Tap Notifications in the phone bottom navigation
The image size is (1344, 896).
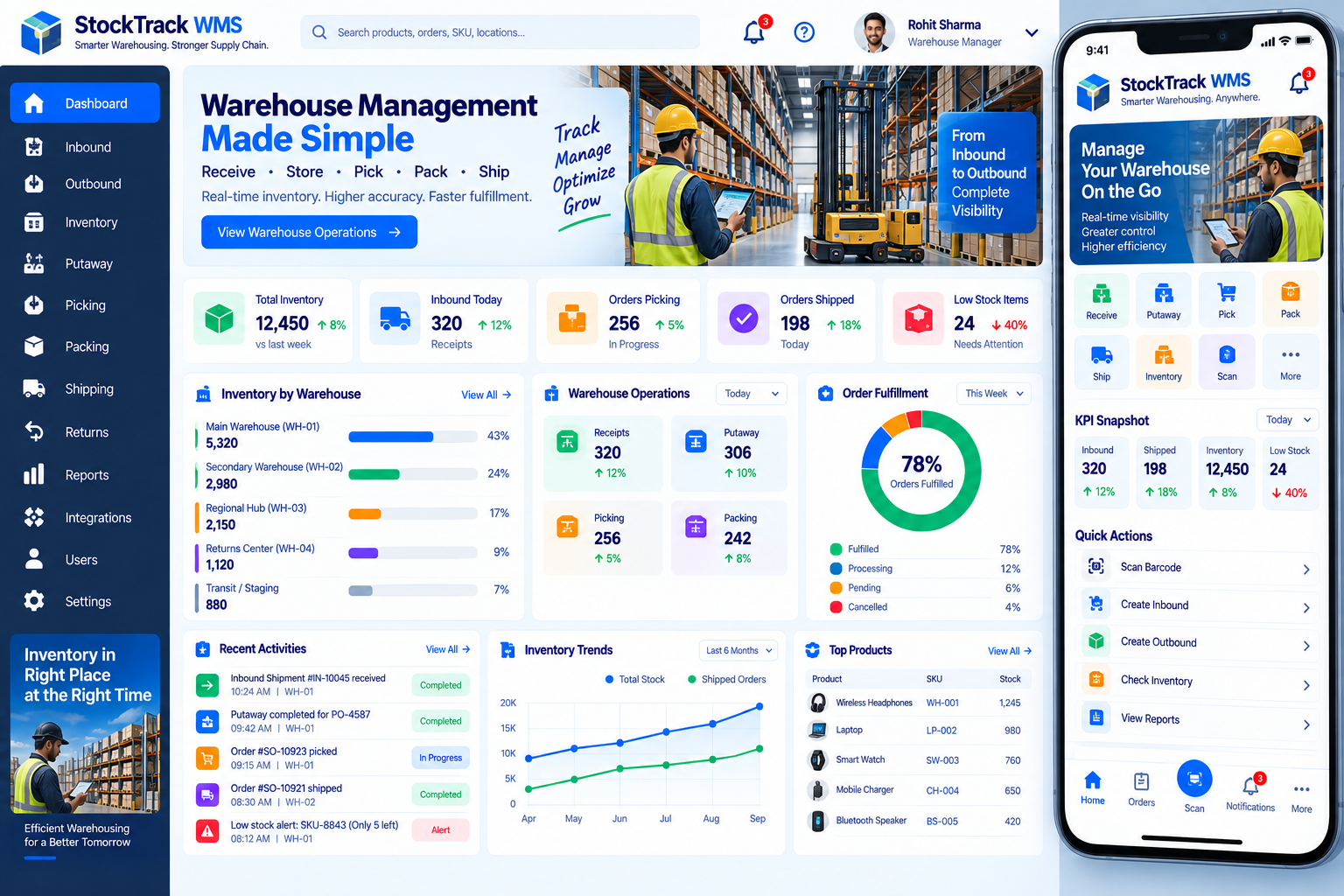pos(1250,793)
